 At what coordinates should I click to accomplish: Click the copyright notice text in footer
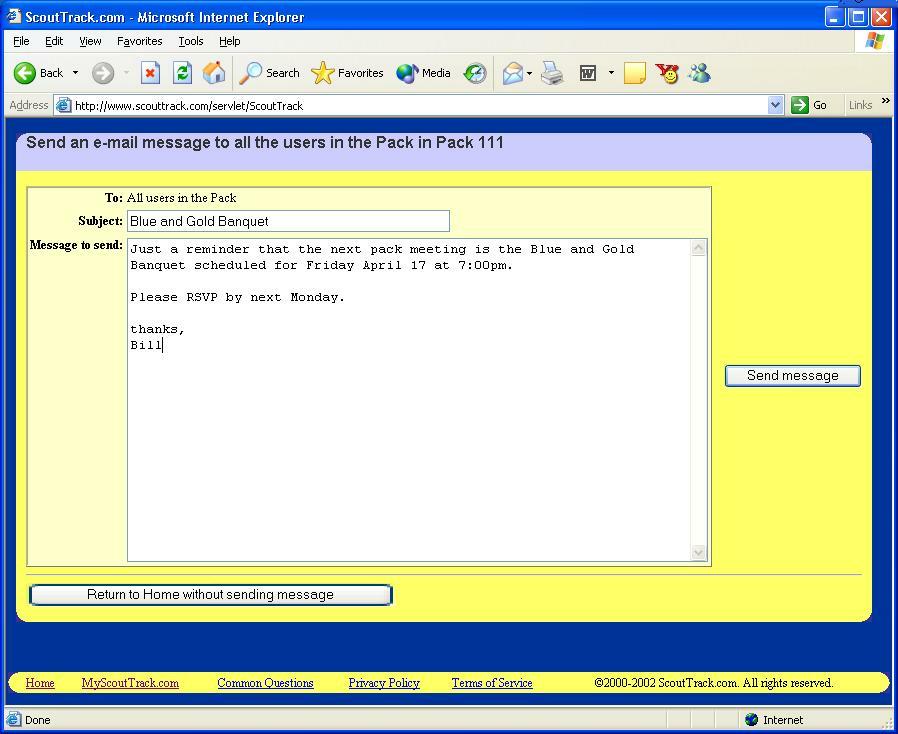(x=714, y=682)
